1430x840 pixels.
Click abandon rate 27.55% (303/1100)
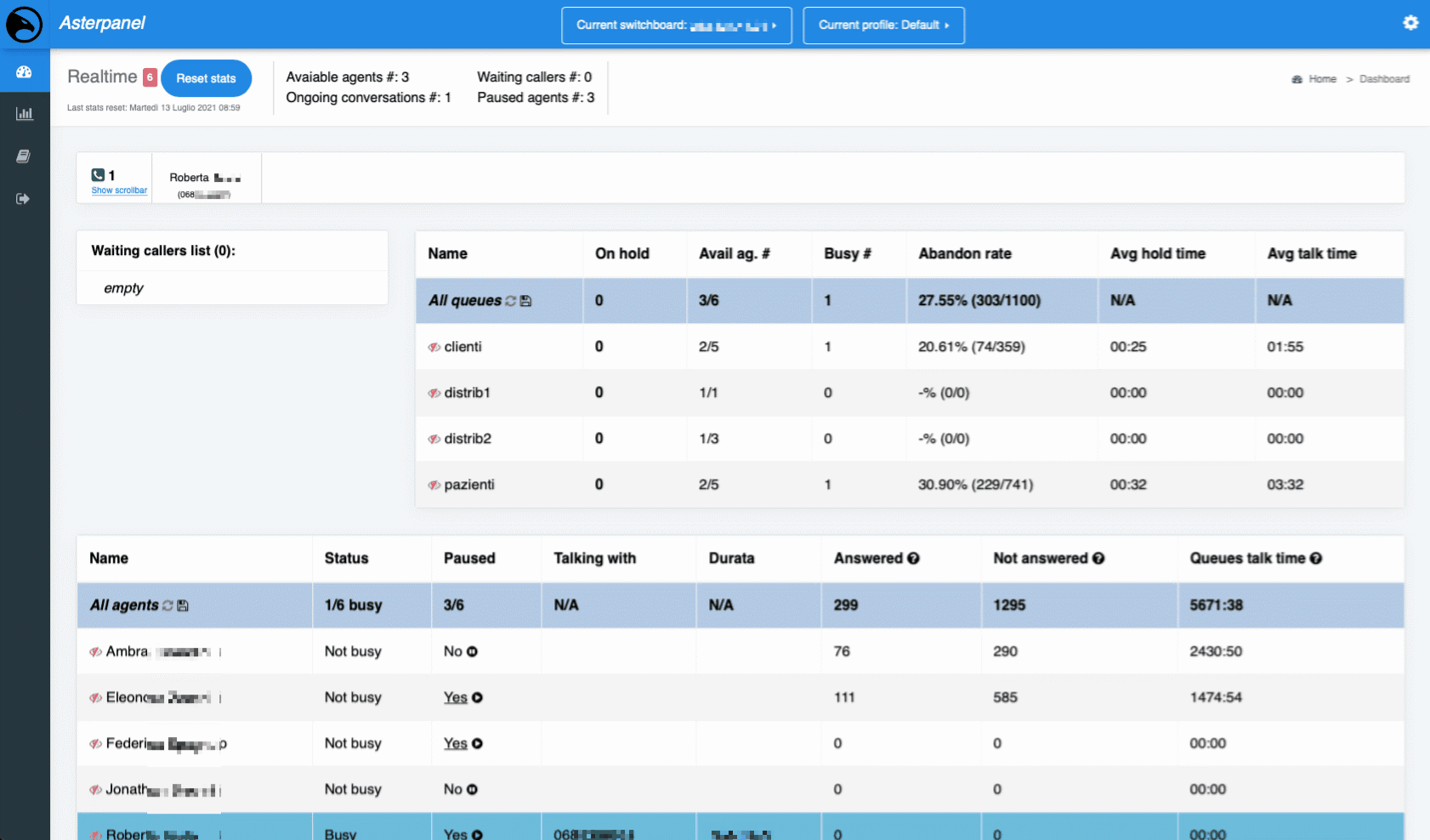[x=979, y=300]
